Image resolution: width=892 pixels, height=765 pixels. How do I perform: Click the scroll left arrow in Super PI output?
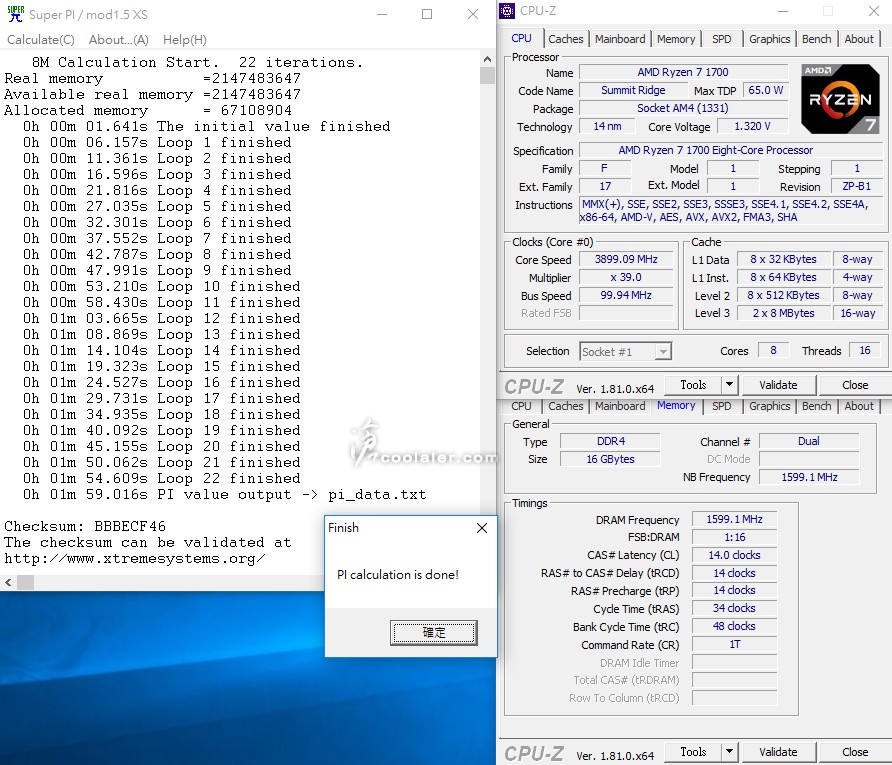click(x=8, y=582)
